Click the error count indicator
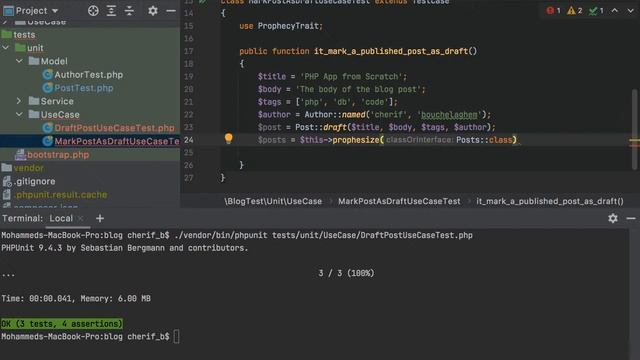Viewport: 640px width, 360px height. click(x=553, y=11)
